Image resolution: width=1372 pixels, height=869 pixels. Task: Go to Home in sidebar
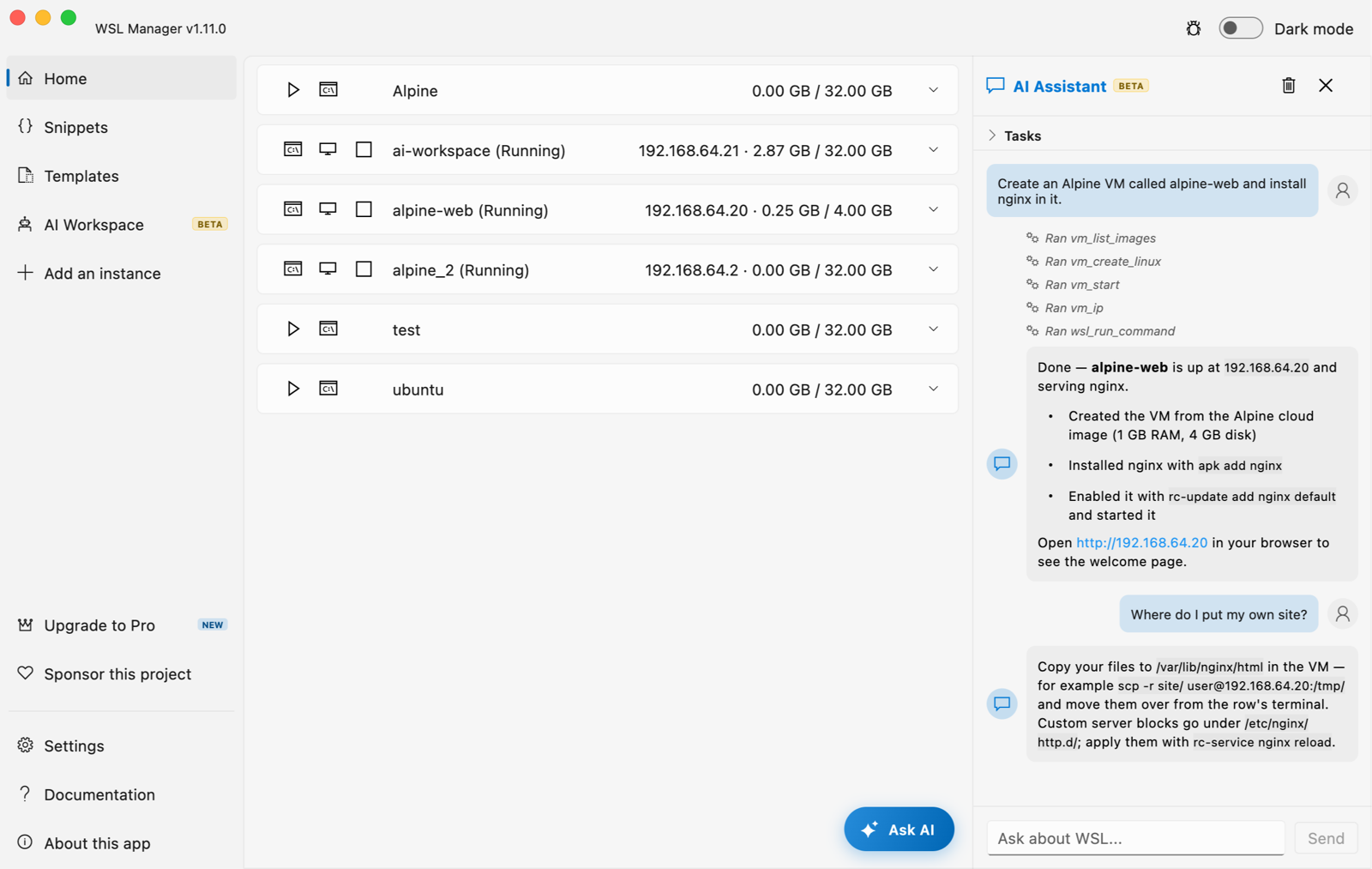click(122, 78)
